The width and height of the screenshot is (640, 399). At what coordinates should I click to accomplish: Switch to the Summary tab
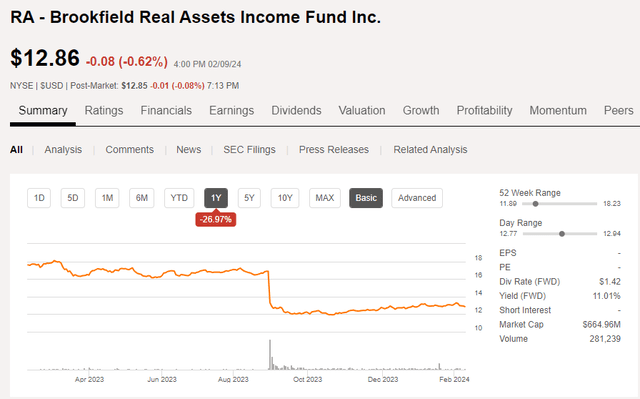pyautogui.click(x=43, y=111)
